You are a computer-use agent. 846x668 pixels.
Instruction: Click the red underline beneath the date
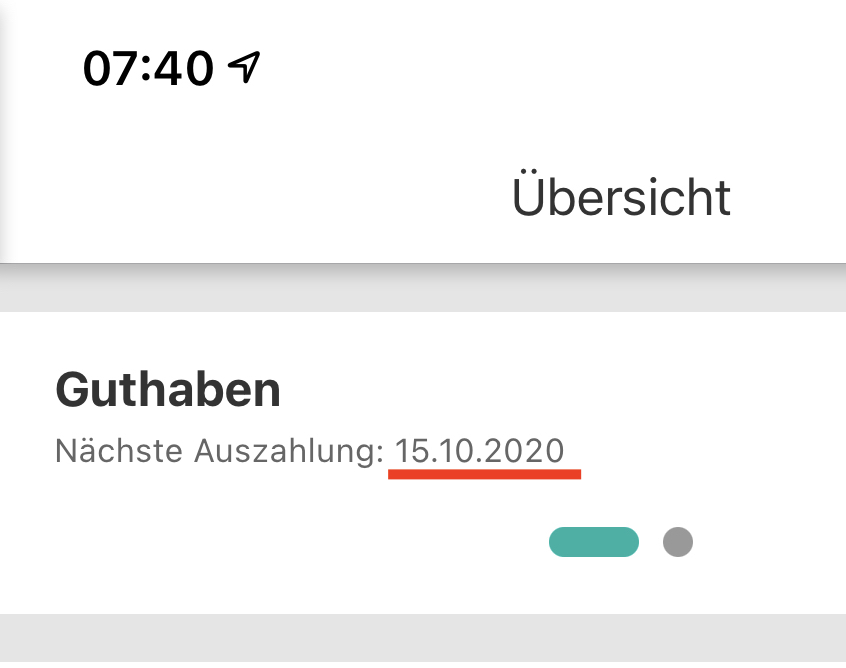[x=484, y=474]
